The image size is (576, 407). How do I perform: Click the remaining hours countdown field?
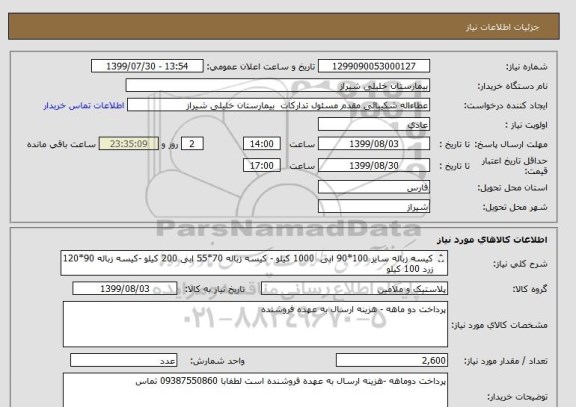(x=129, y=144)
